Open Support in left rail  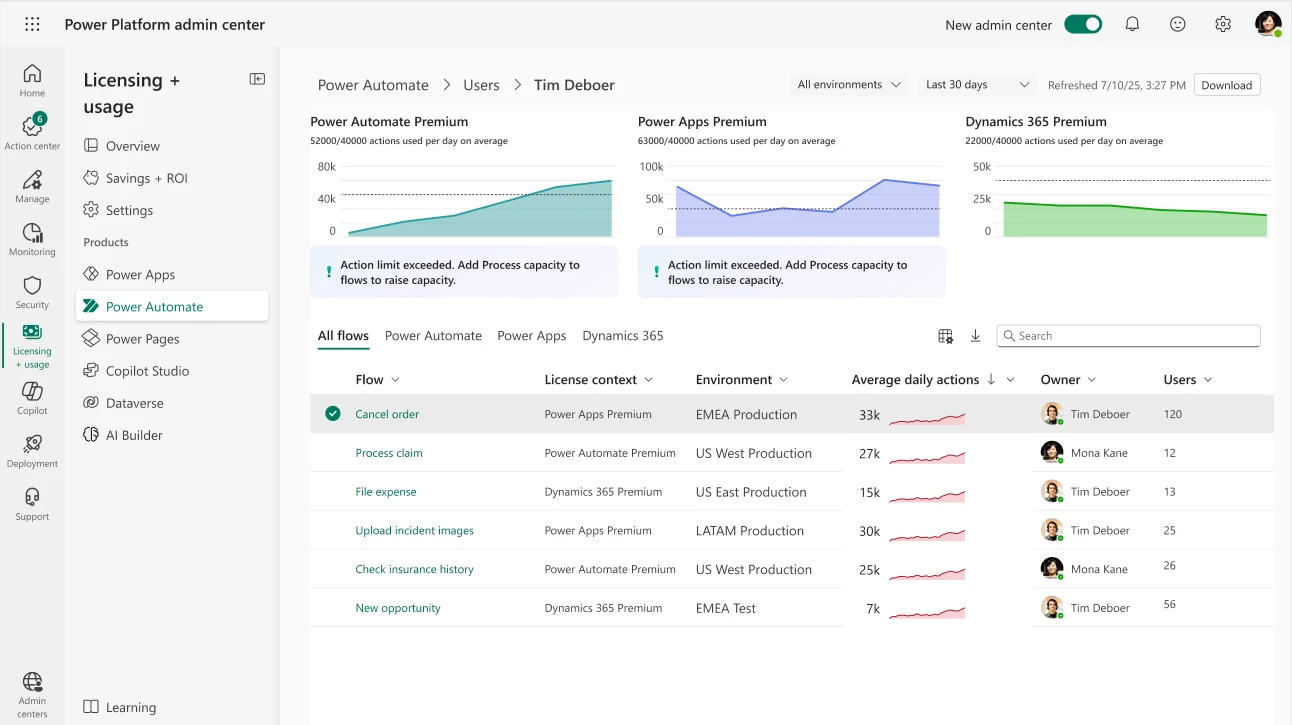(x=32, y=504)
